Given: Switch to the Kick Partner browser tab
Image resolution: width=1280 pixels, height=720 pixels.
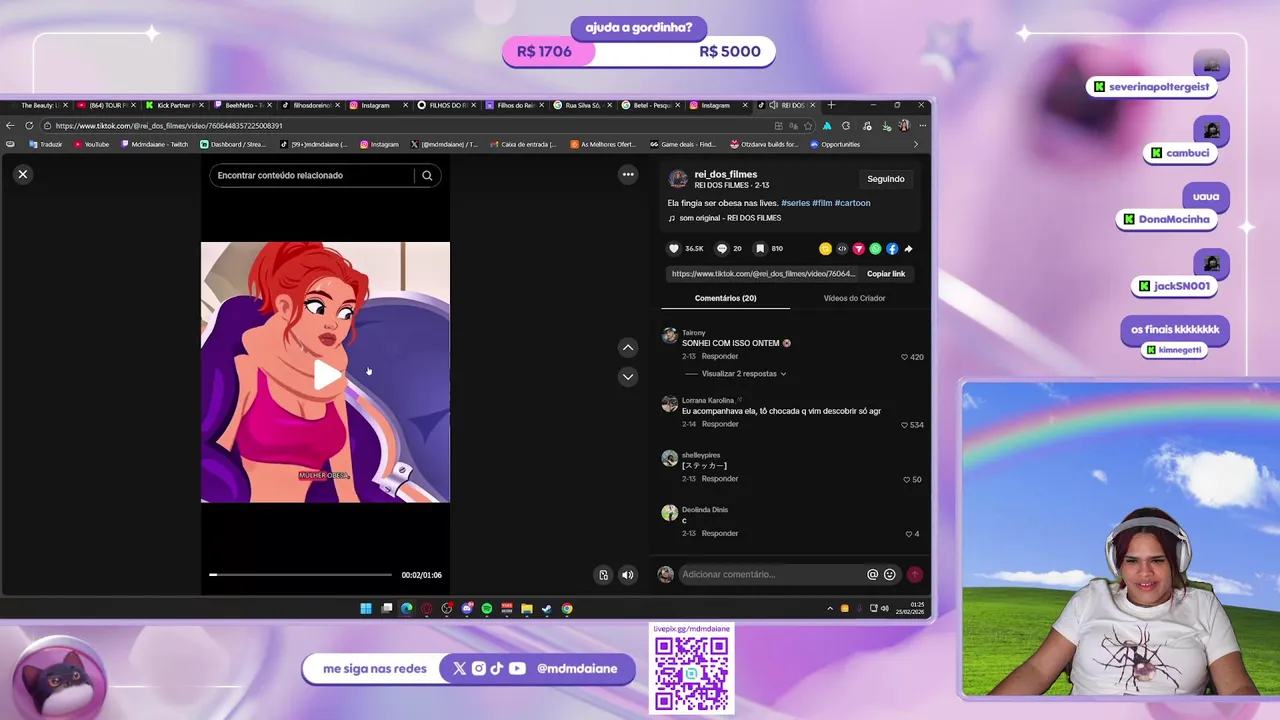Looking at the screenshot, I should (175, 105).
